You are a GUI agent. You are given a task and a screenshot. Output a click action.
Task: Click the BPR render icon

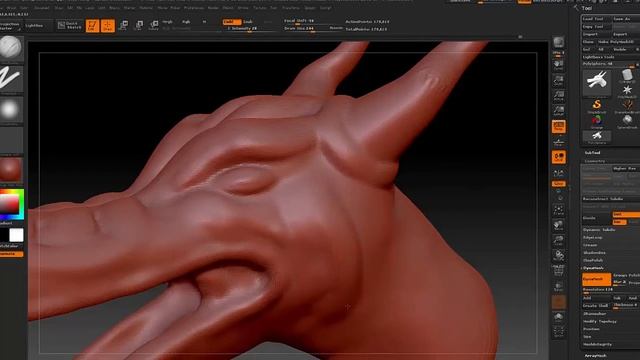558,42
